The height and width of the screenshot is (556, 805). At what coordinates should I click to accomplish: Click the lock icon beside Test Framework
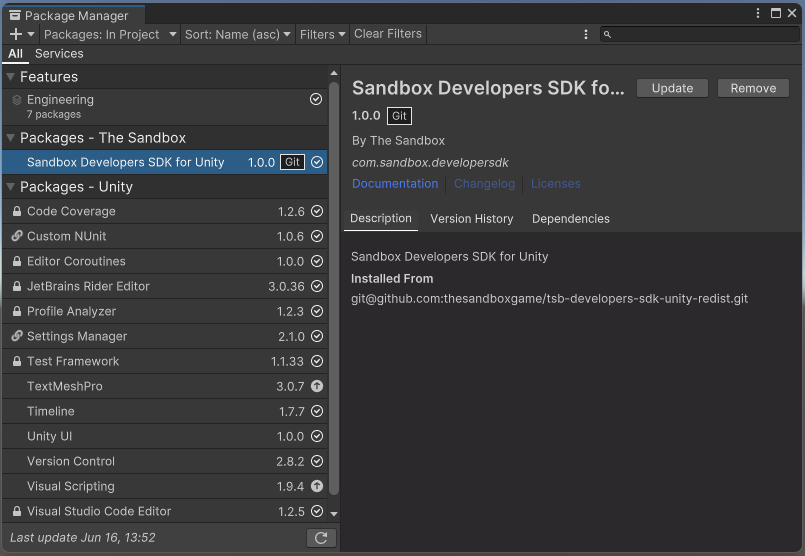click(x=17, y=361)
